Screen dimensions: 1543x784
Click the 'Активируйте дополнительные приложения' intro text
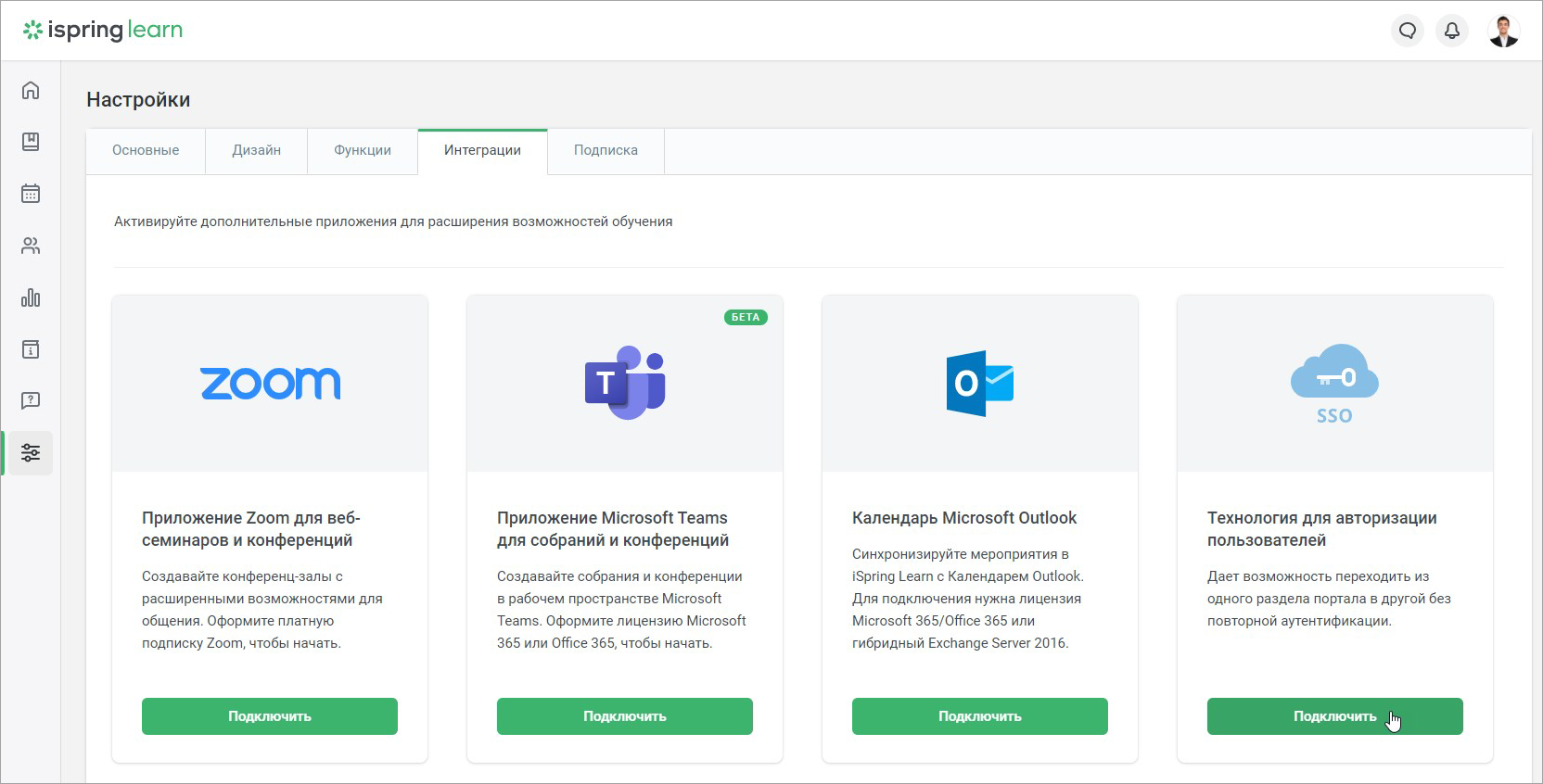tap(393, 221)
